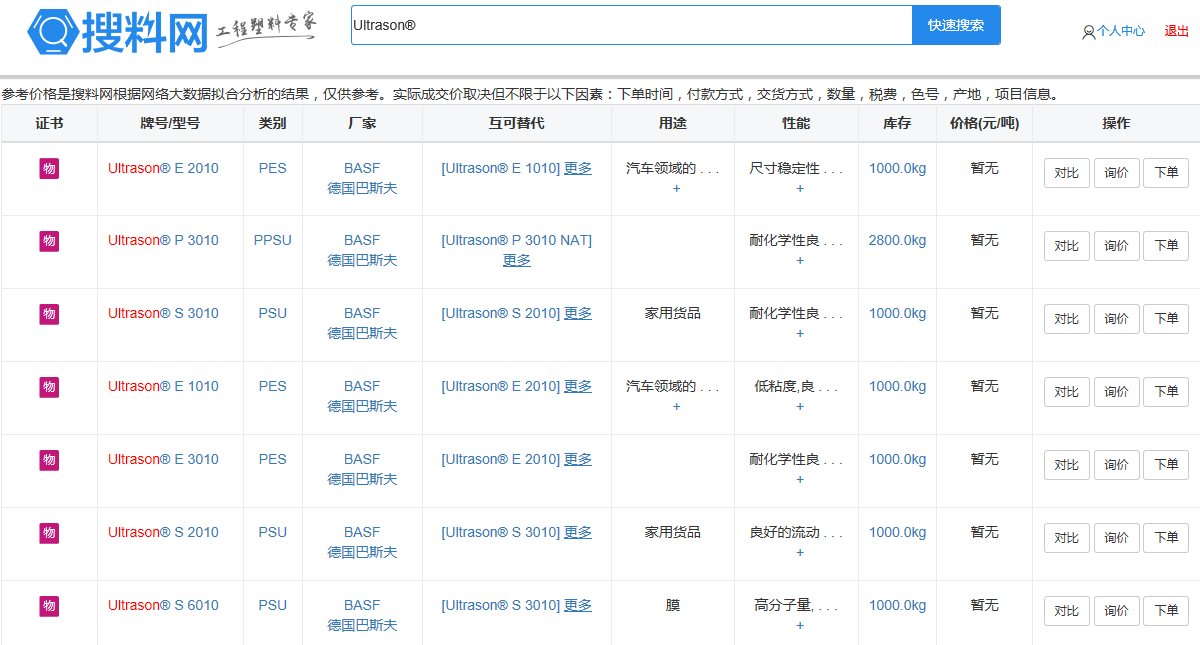
Task: Open certificate icon for Ultrason® E 3010
Action: [49, 460]
